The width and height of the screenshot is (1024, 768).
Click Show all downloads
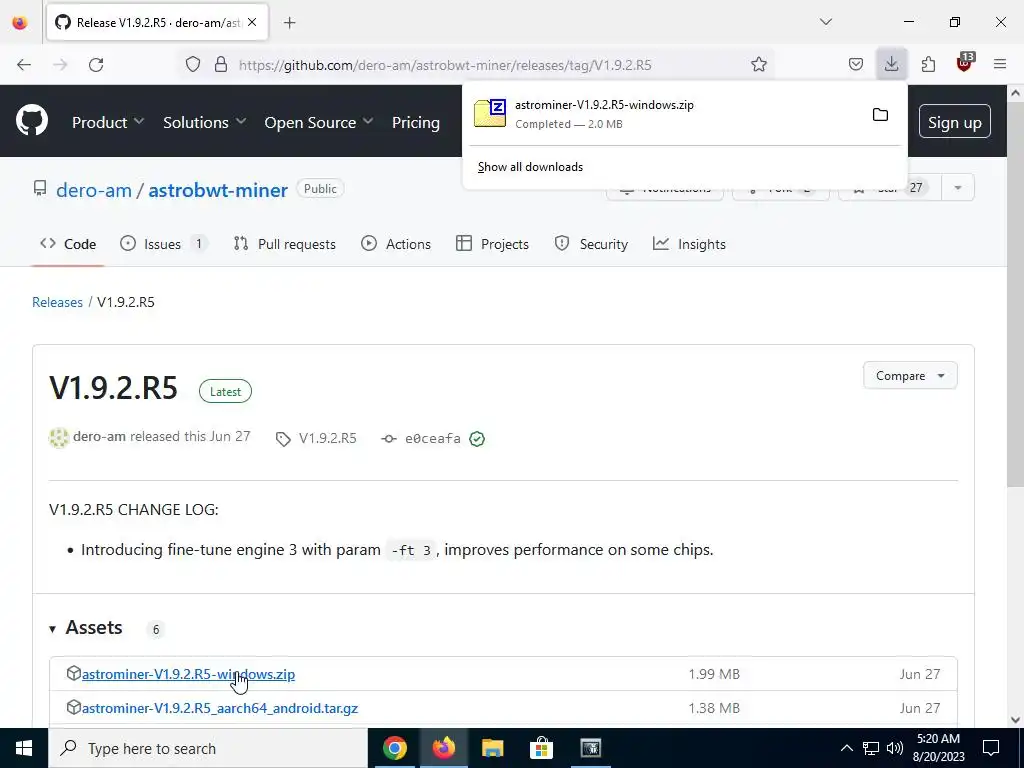(530, 167)
